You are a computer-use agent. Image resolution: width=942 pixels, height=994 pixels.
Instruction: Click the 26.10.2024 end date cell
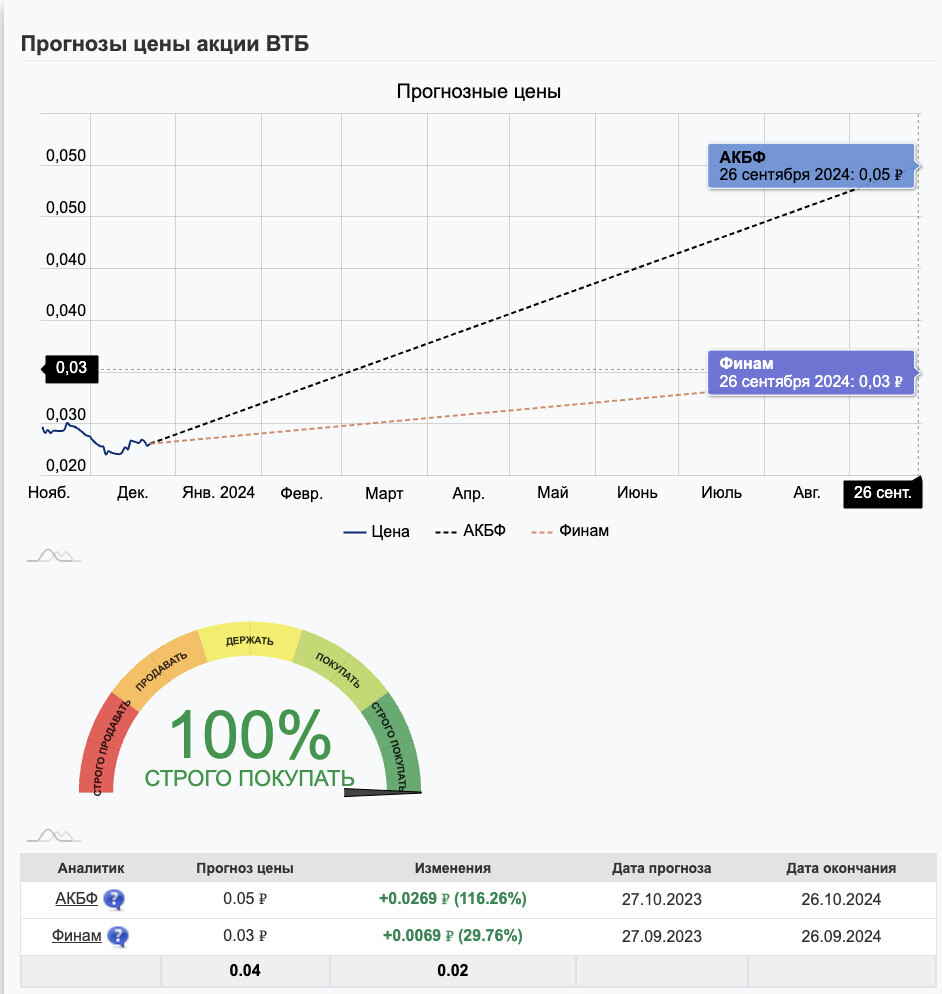(x=841, y=900)
